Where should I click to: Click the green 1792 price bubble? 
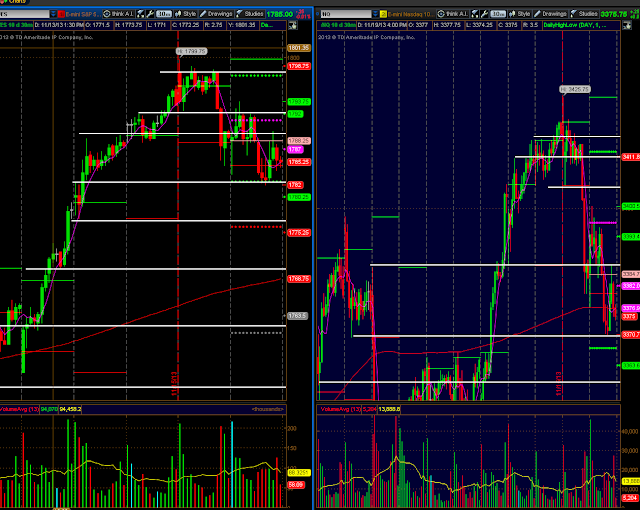coord(296,114)
